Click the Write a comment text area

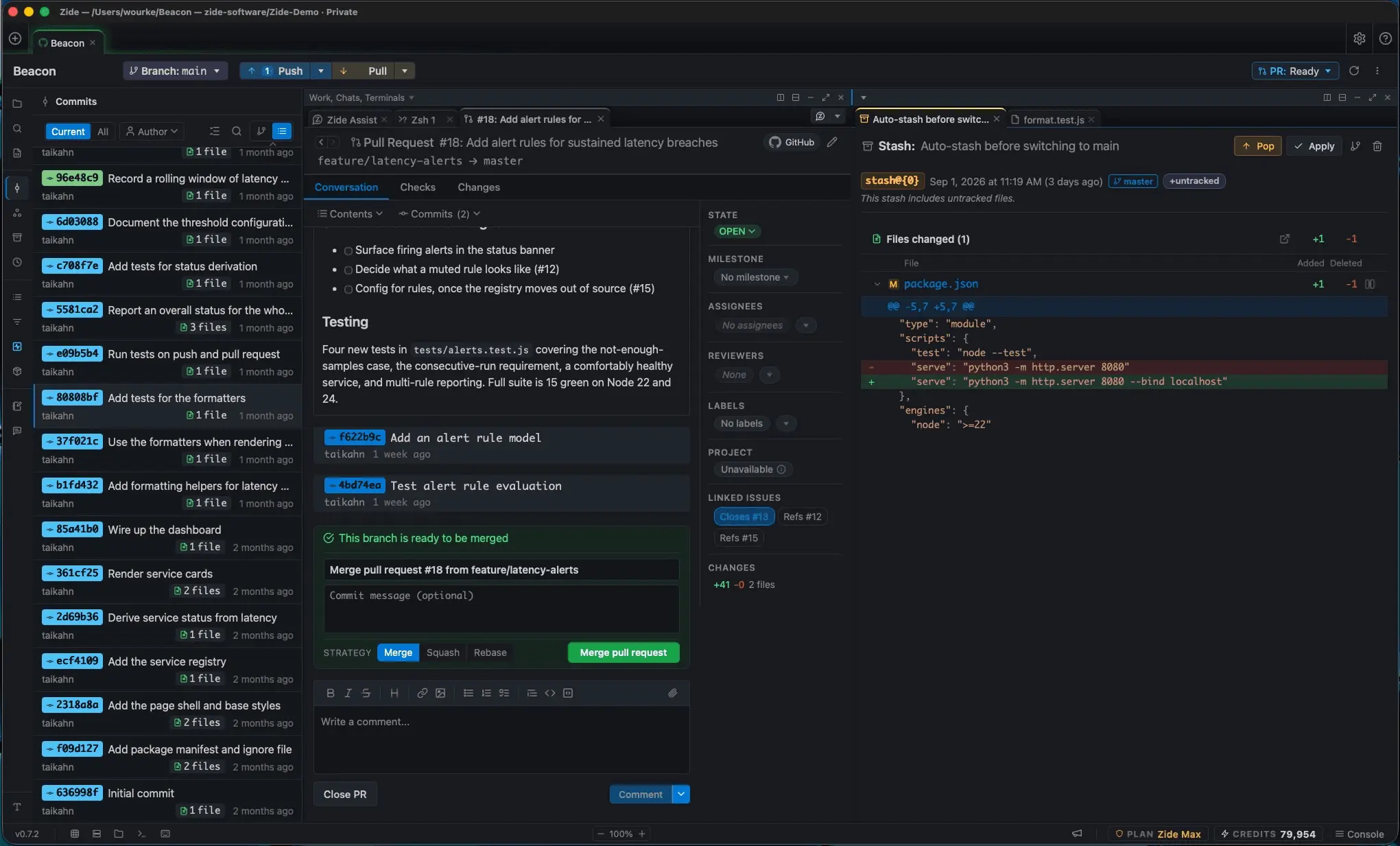tap(501, 740)
